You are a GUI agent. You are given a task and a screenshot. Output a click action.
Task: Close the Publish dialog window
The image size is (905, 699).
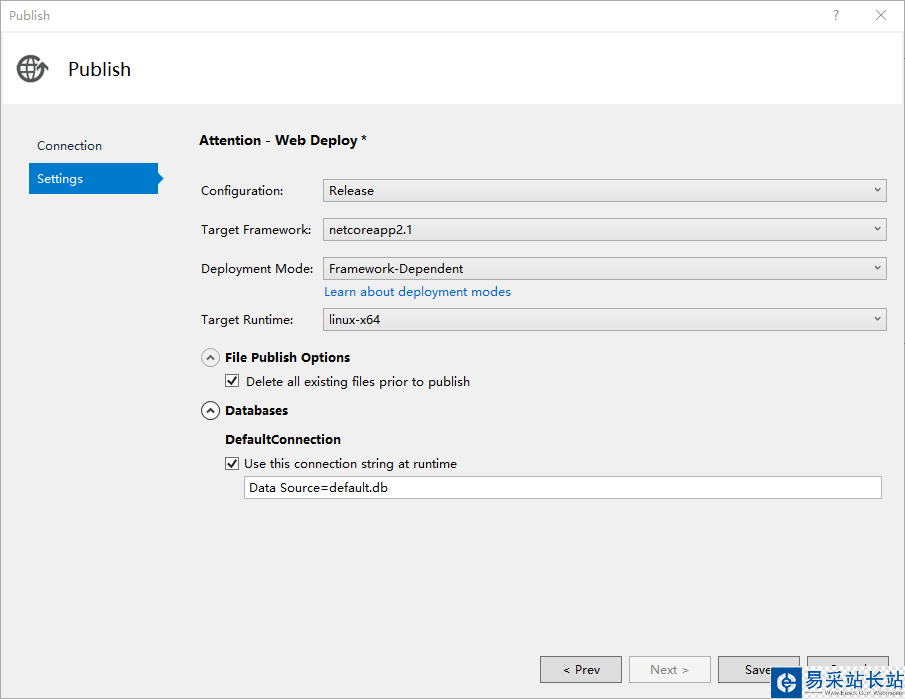(x=881, y=16)
